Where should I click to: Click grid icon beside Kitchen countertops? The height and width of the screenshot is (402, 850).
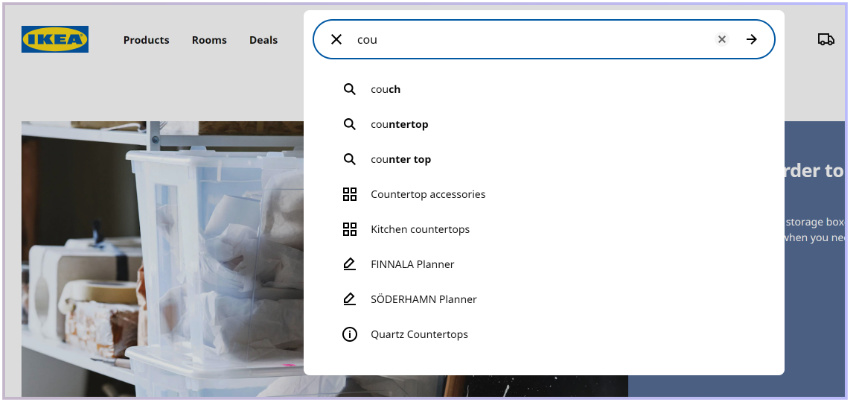[x=349, y=229]
